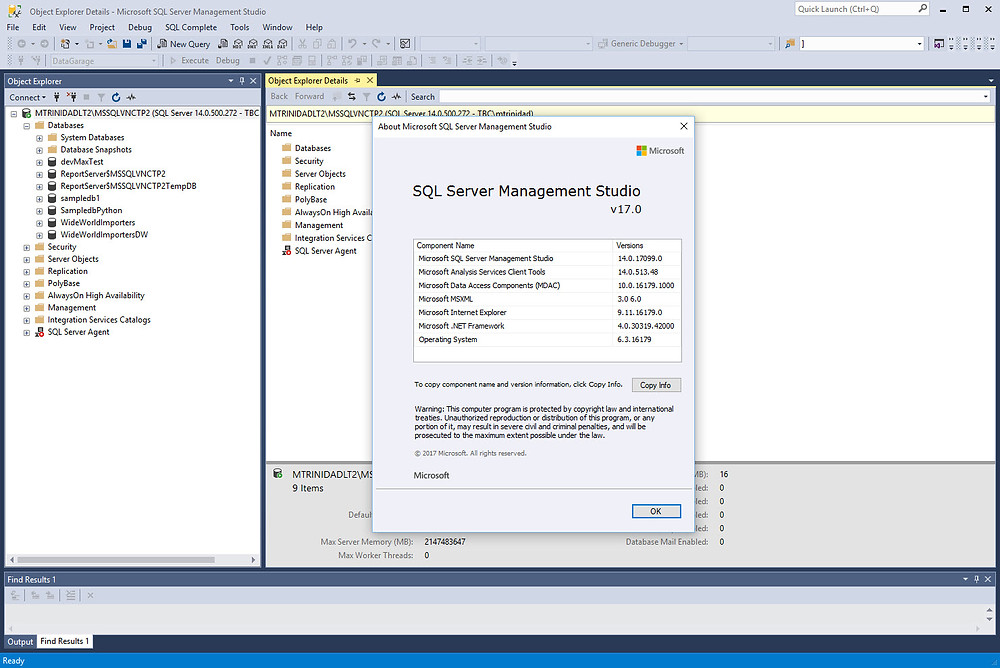This screenshot has width=1000, height=668.
Task: Close the About dialog with the X
Action: click(x=684, y=126)
